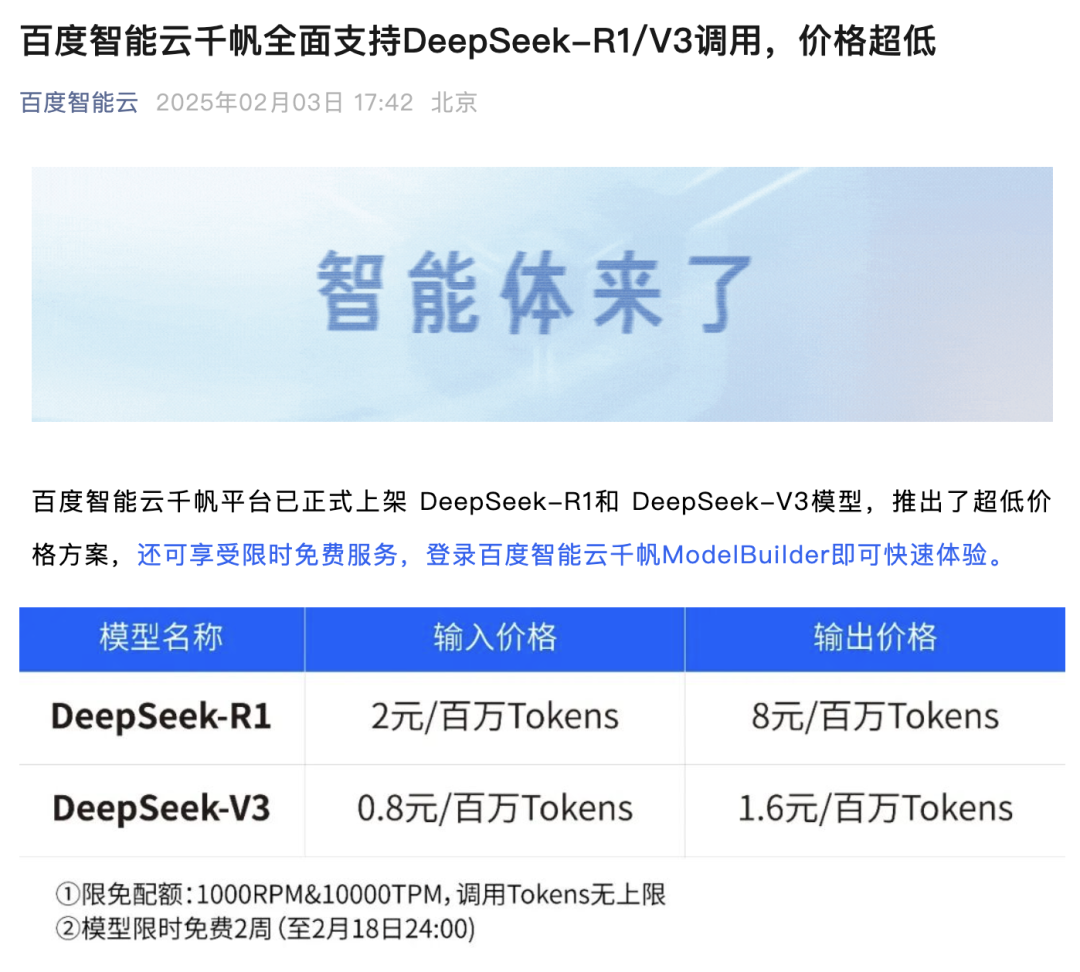Screen dimensions: 1080x972
Task: Click the 0.8元/百万Tokens input price cell
Action: point(495,809)
